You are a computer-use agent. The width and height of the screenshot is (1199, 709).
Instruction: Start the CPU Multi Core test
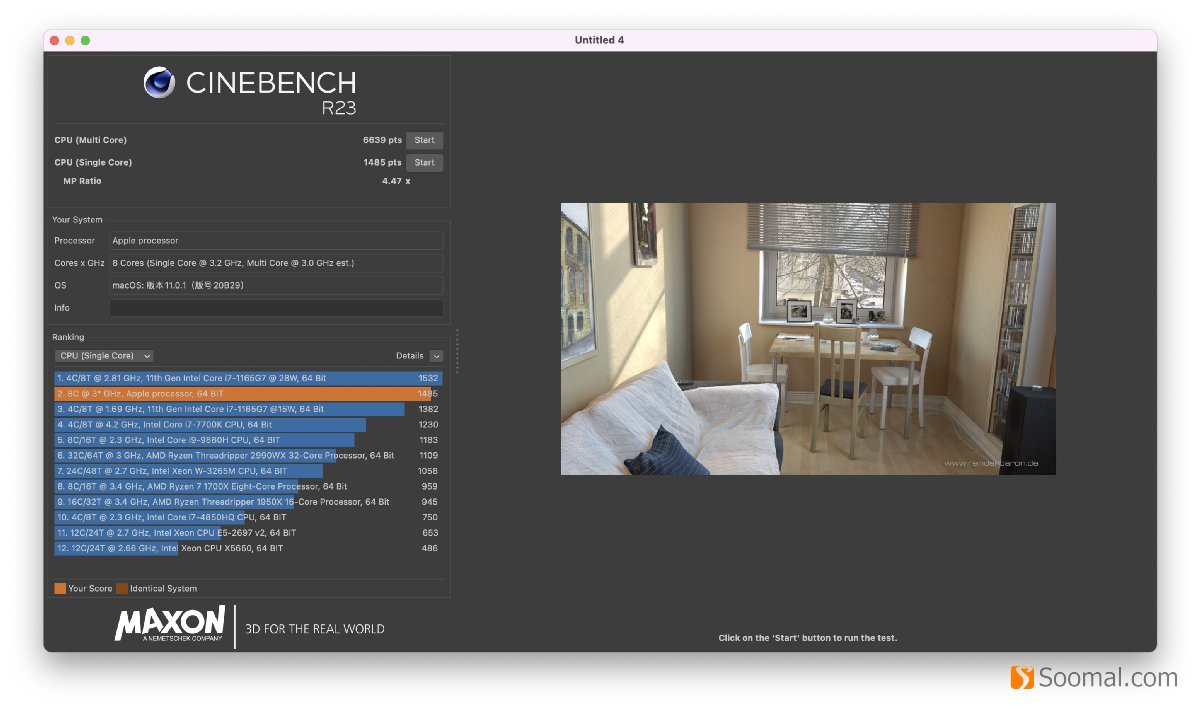(424, 141)
